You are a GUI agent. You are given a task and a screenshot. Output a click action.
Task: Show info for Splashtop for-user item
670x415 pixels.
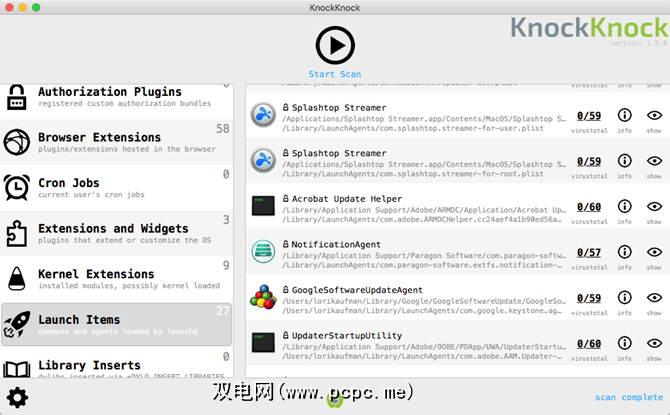[x=625, y=115]
